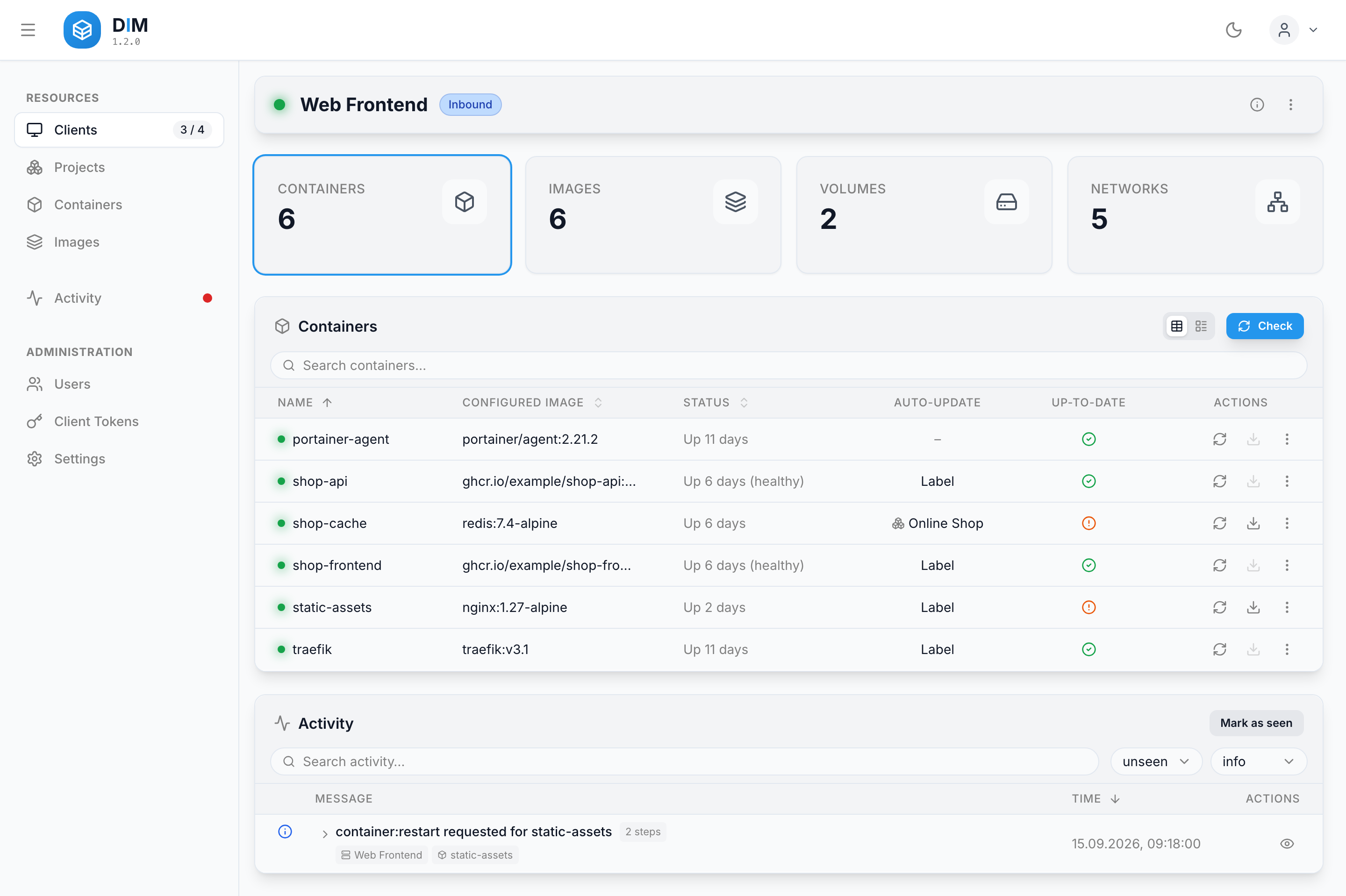Select the Containers summary card
Screen dimensions: 1346x896
[x=382, y=215]
